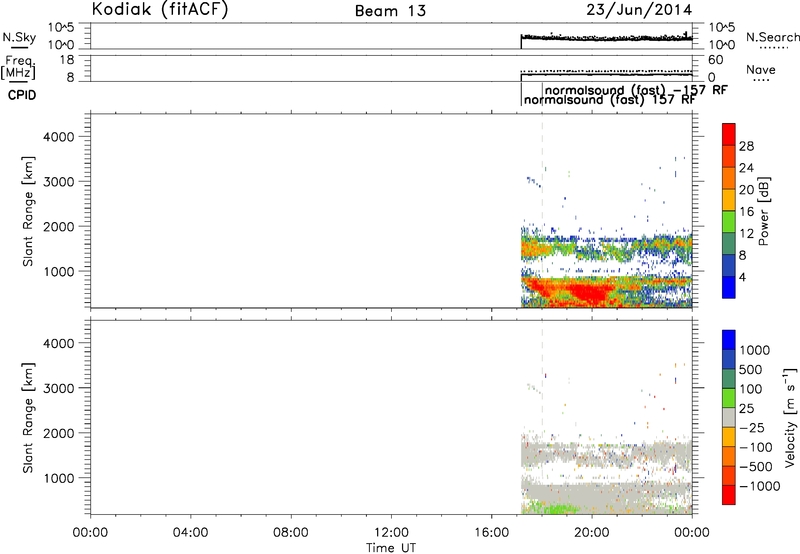This screenshot has width=800, height=554.
Task: Click the '16' tick on Power colorbar
Action: click(x=746, y=212)
